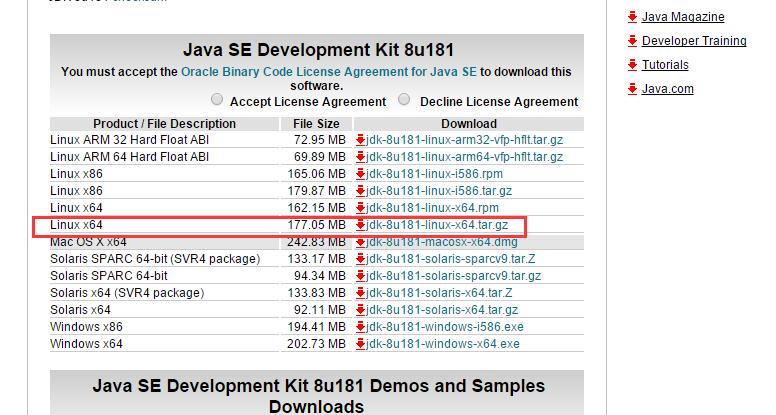
Task: Open the Java Magazine link
Action: (683, 17)
